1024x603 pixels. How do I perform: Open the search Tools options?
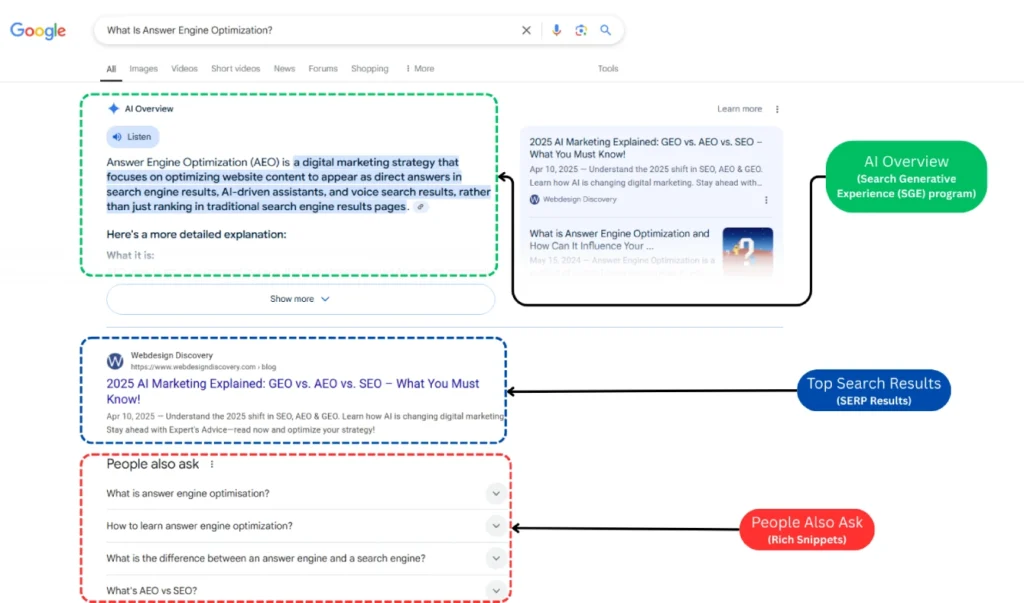pyautogui.click(x=608, y=69)
